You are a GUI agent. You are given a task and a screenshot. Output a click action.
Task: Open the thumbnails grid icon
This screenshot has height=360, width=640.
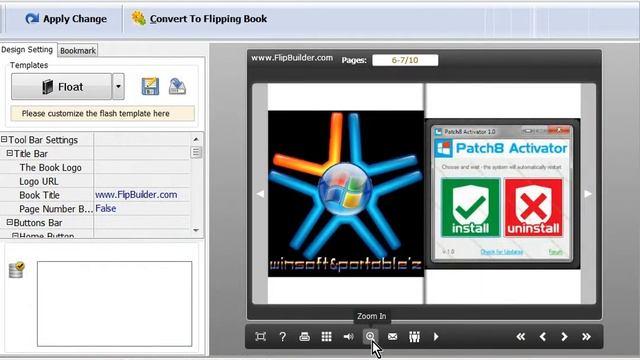[327, 337]
